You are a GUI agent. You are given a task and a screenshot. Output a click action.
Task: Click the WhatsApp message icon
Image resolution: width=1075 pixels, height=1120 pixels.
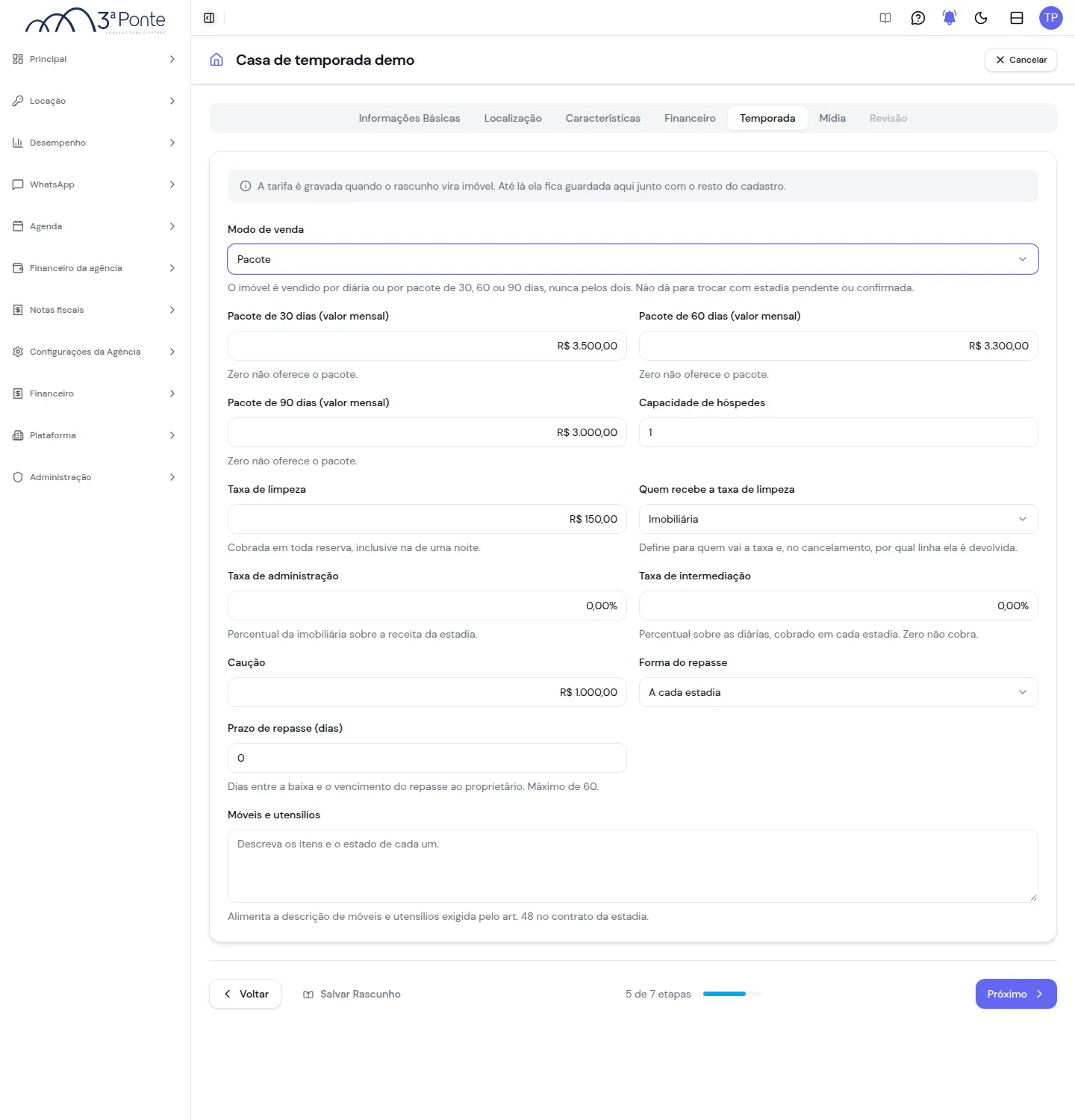point(18,184)
